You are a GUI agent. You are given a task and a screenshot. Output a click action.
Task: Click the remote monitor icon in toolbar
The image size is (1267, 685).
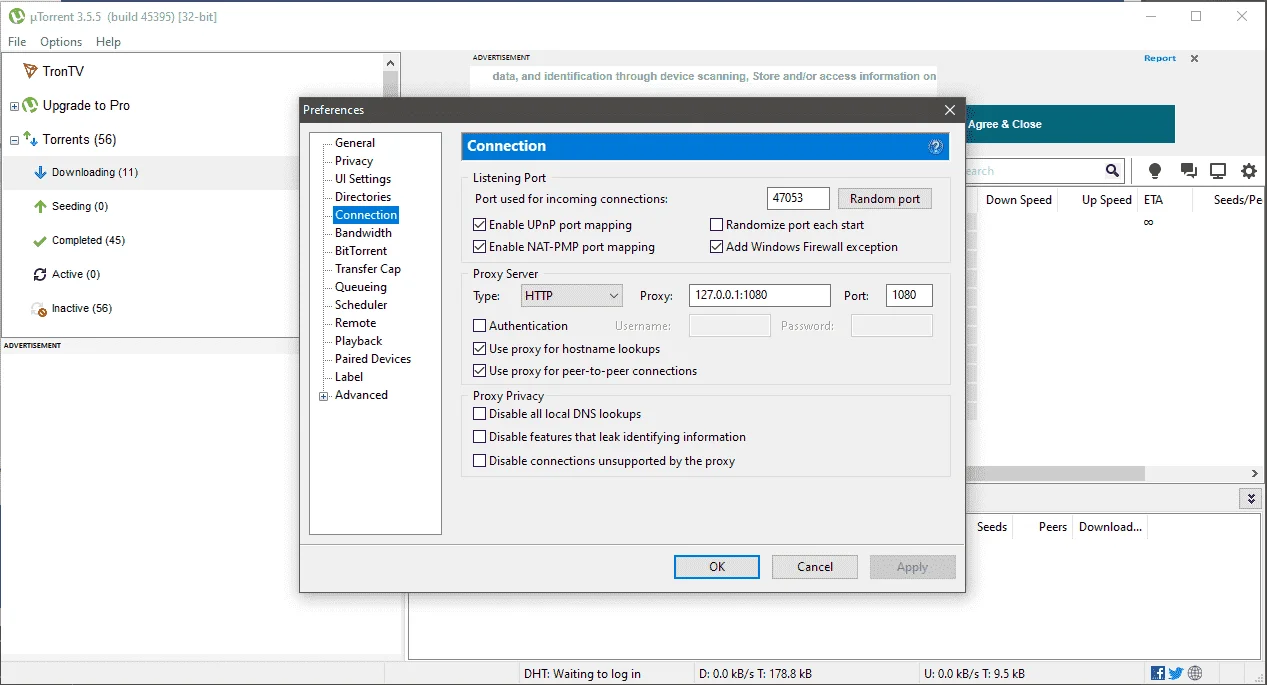tap(1218, 171)
